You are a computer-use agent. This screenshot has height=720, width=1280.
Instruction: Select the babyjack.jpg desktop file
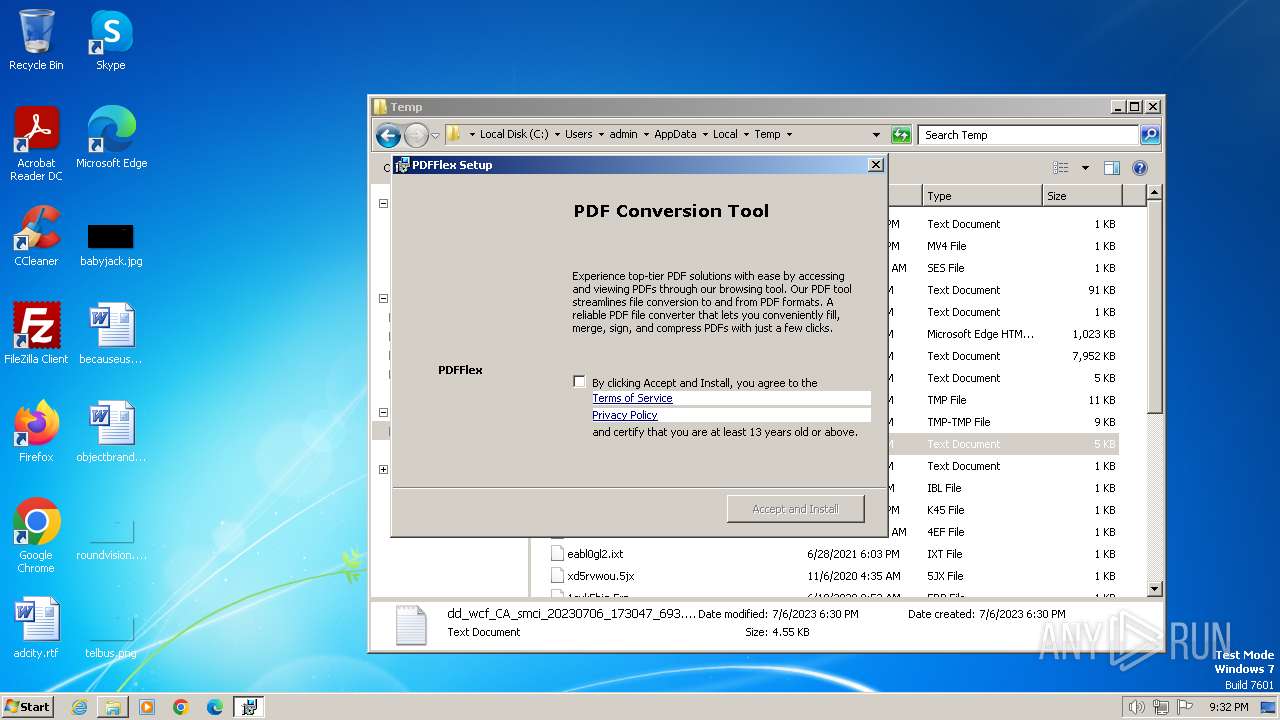pyautogui.click(x=111, y=245)
